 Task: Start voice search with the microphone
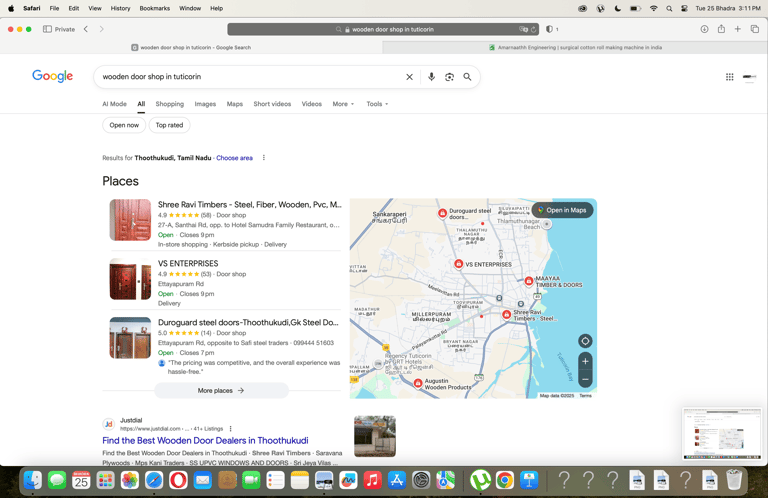point(431,77)
